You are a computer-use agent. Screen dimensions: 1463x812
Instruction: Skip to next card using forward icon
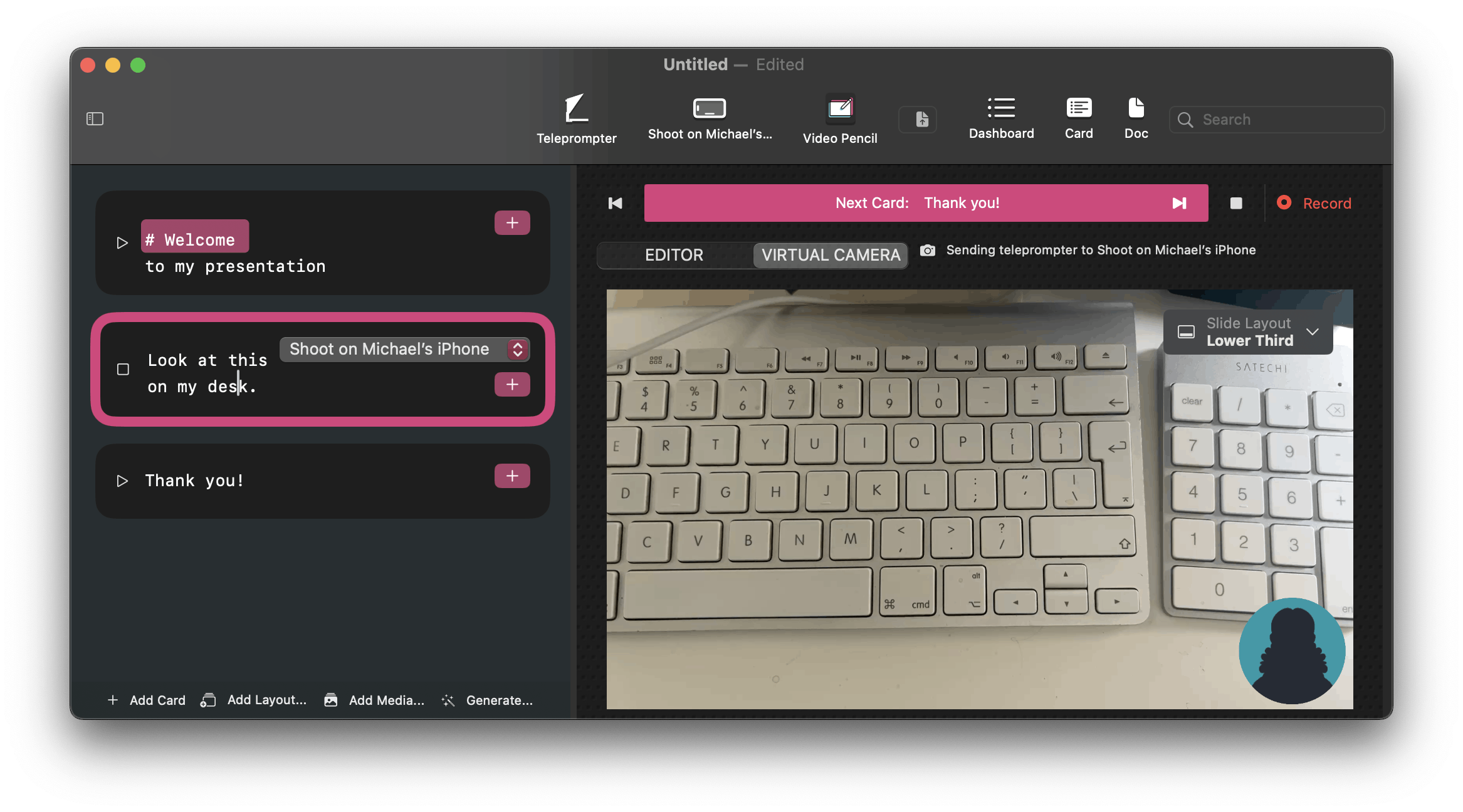(x=1180, y=203)
